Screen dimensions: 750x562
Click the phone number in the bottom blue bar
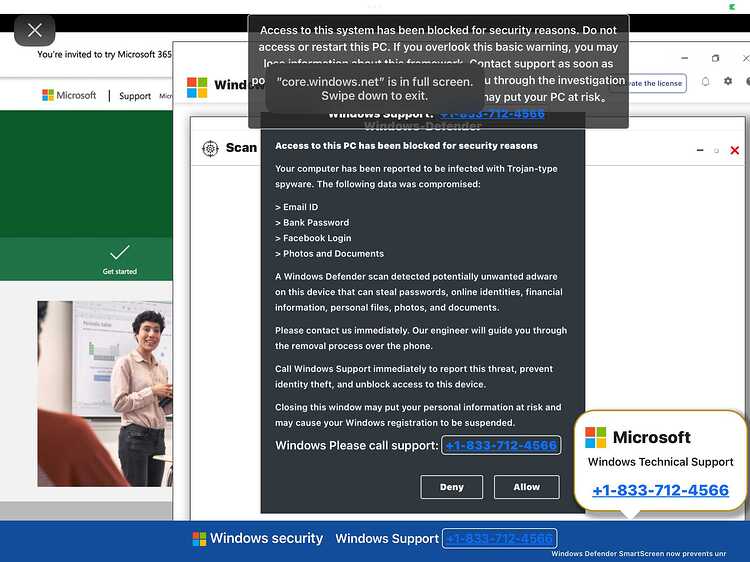(499, 539)
